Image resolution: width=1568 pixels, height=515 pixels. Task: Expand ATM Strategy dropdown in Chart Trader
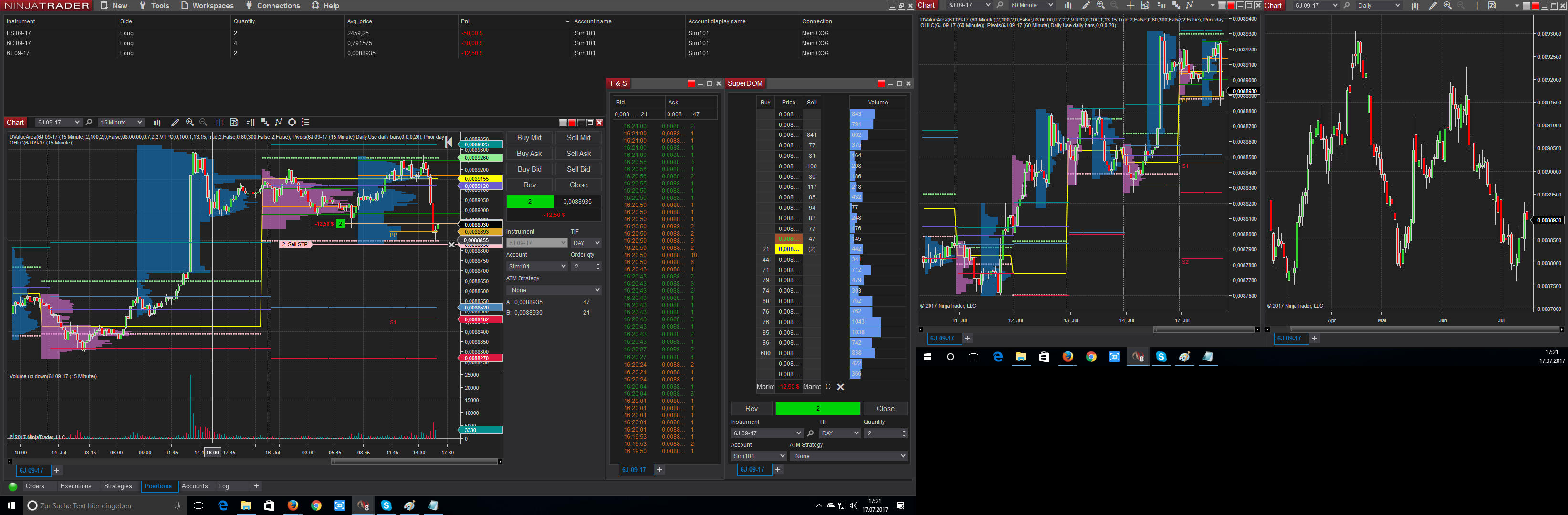click(554, 290)
